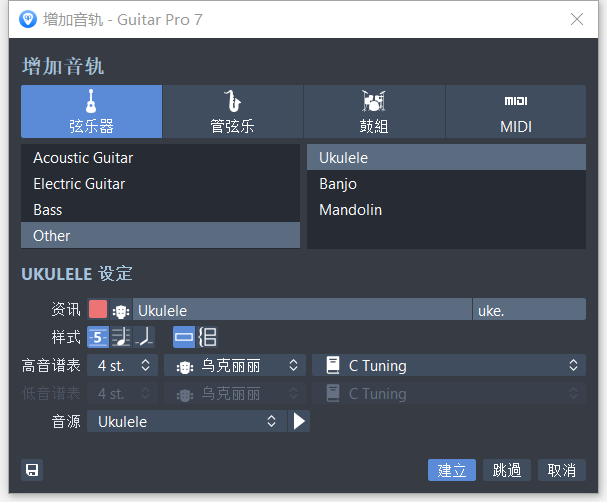
Task: Choose the MIDI instrument category
Action: (x=515, y=111)
